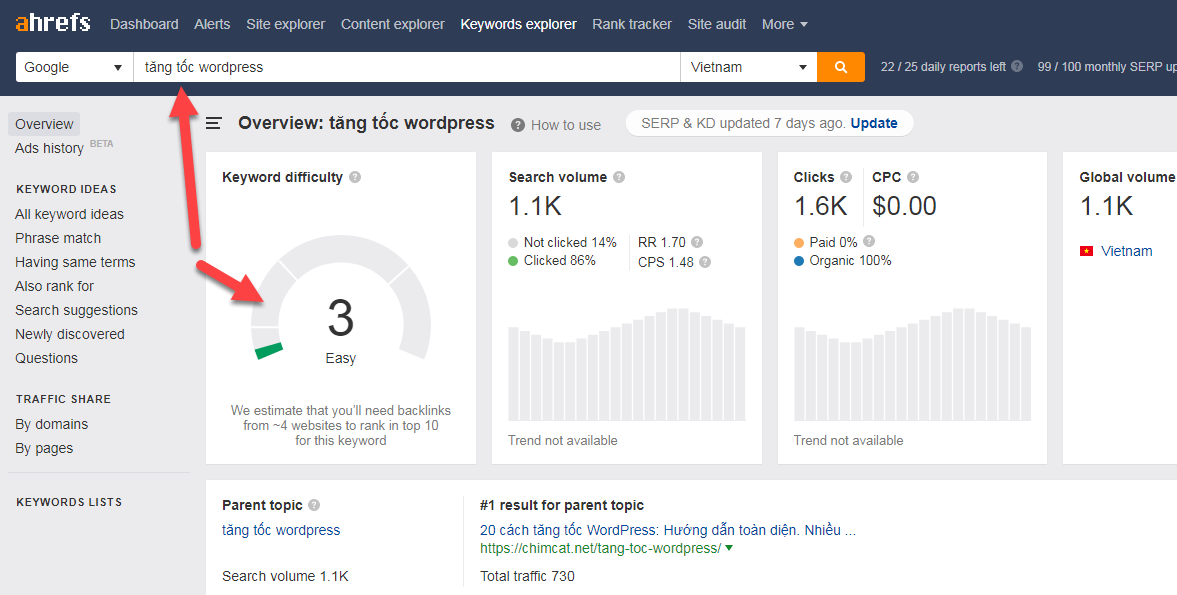Screen dimensions: 1177x595
Task: Click help icon next to Search volume
Action: coord(619,177)
